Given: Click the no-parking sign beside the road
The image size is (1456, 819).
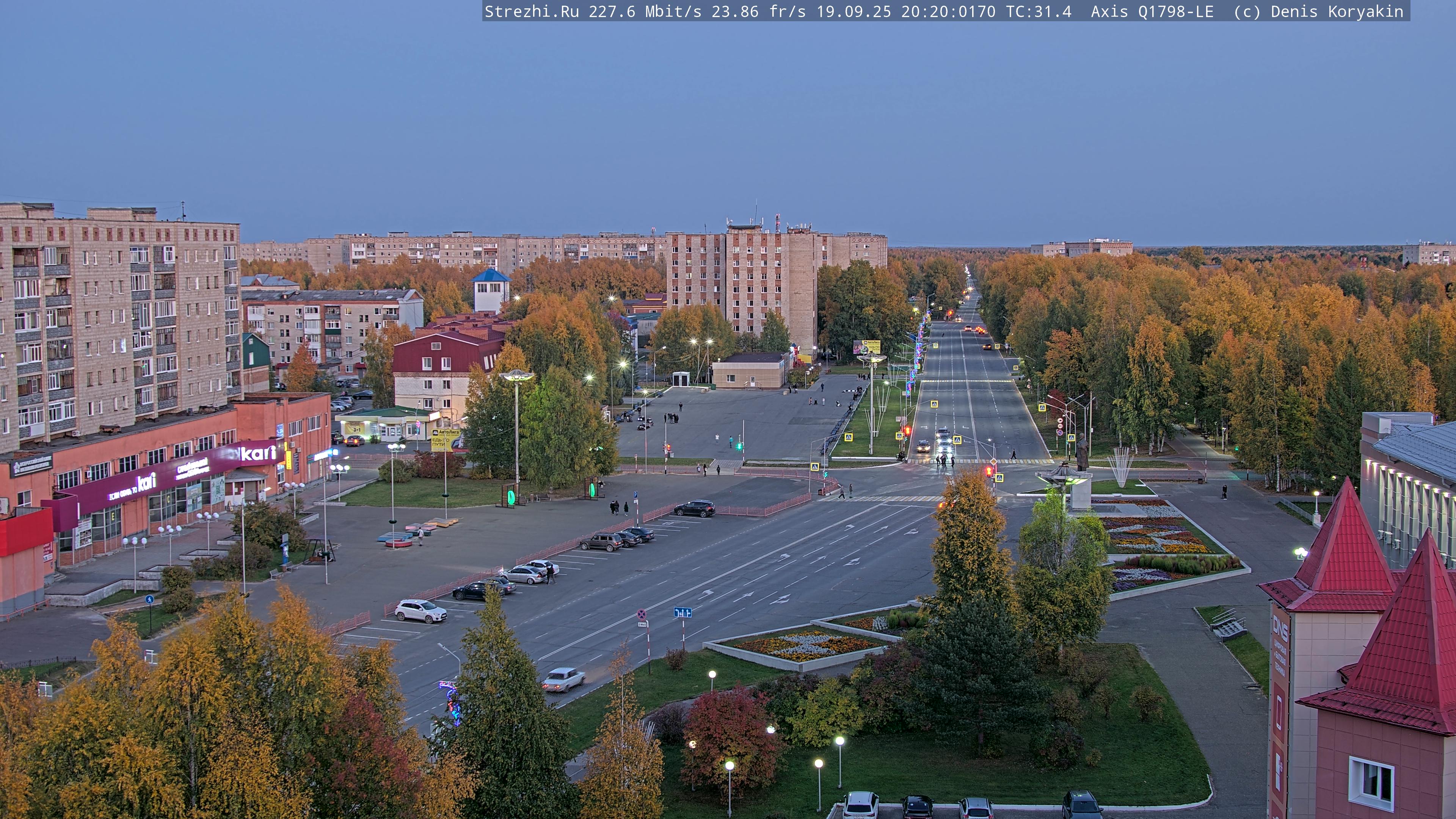Looking at the screenshot, I should pos(642,614).
